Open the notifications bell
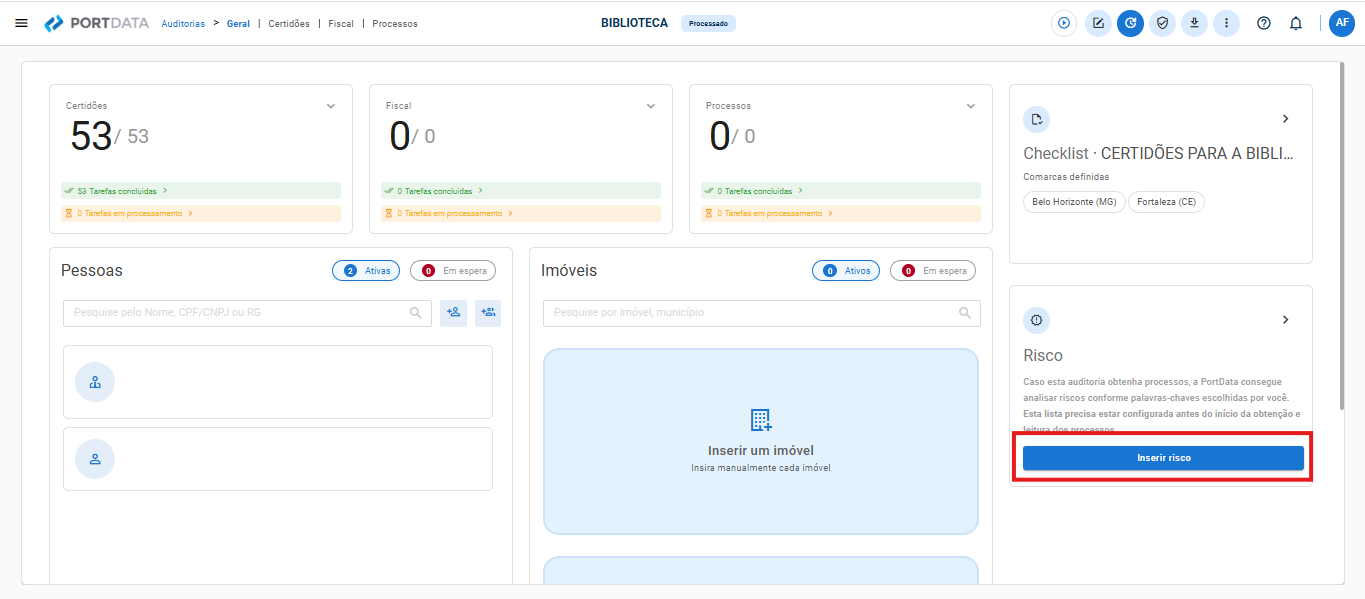The height and width of the screenshot is (599, 1365). pos(1296,23)
